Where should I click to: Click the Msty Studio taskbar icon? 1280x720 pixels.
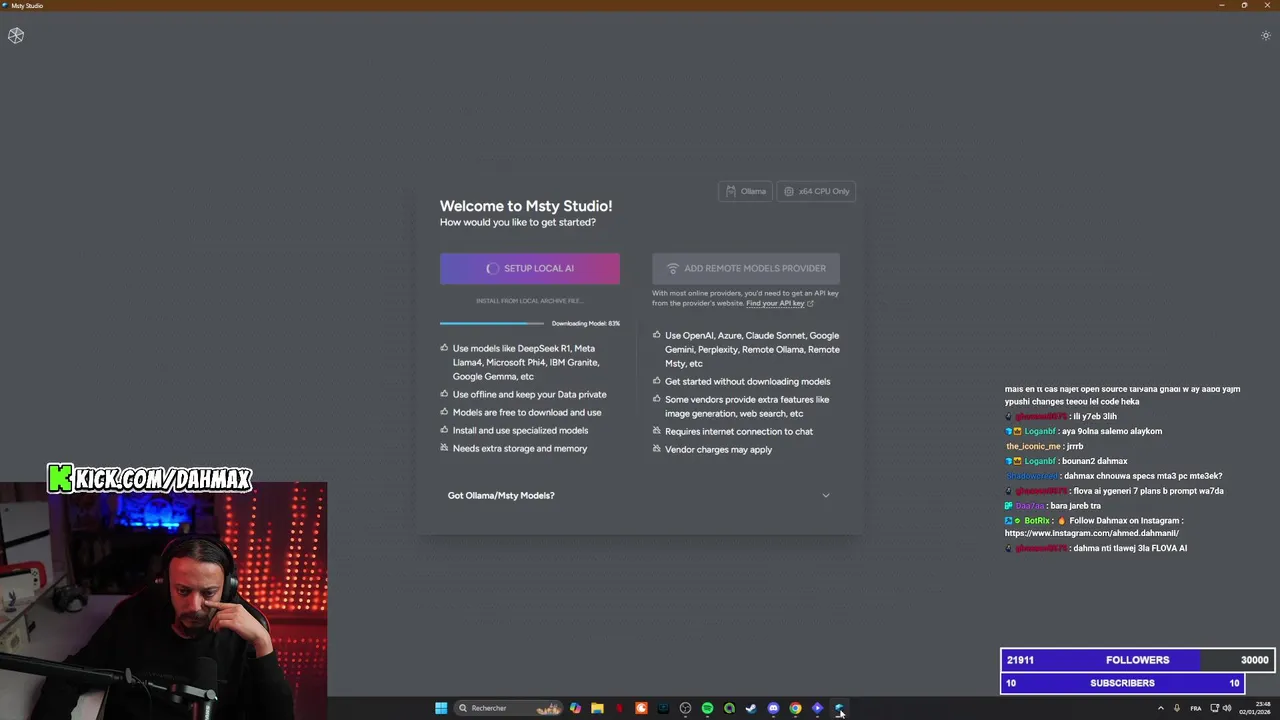[x=839, y=708]
